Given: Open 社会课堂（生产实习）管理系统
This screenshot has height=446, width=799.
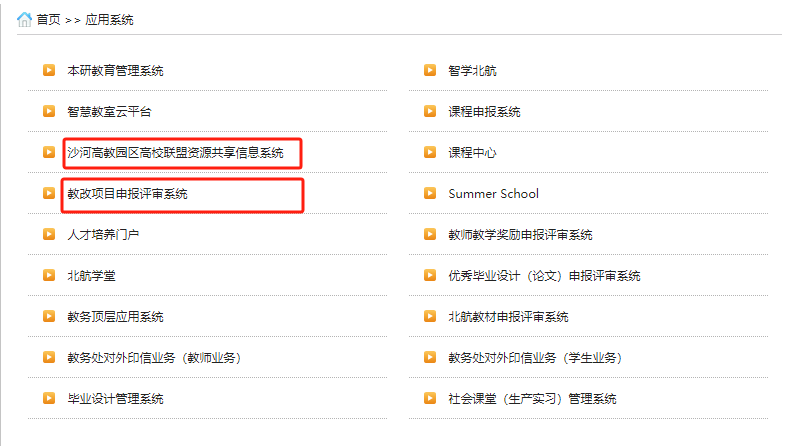Looking at the screenshot, I should click(532, 399).
